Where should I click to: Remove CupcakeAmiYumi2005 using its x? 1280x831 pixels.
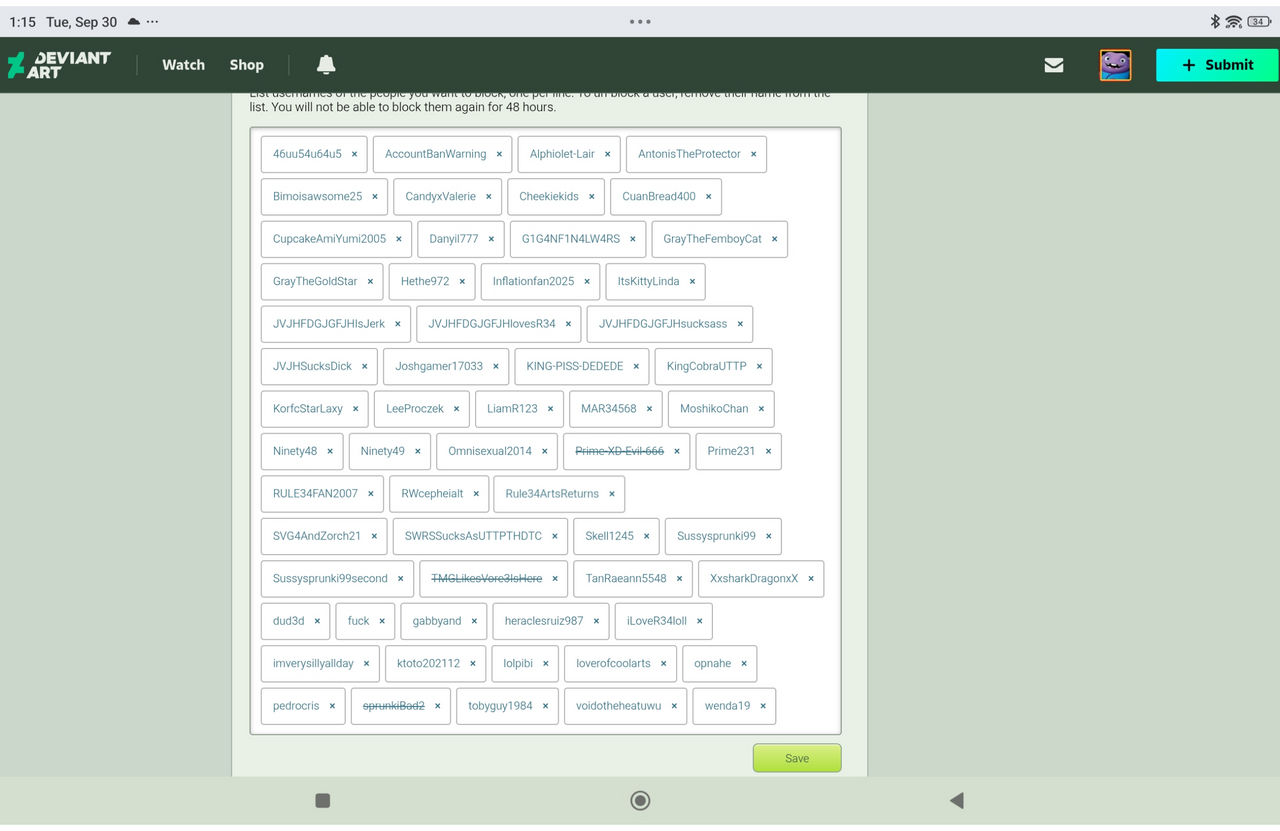click(398, 239)
